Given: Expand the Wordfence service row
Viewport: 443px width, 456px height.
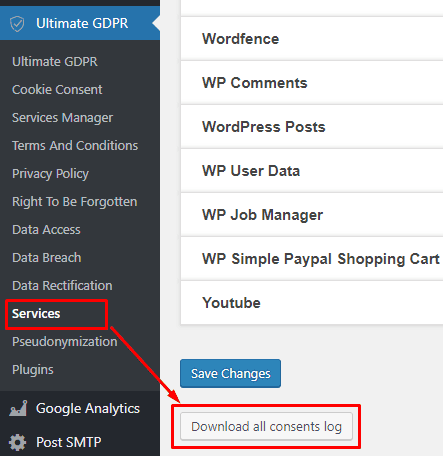Looking at the screenshot, I should (x=312, y=39).
